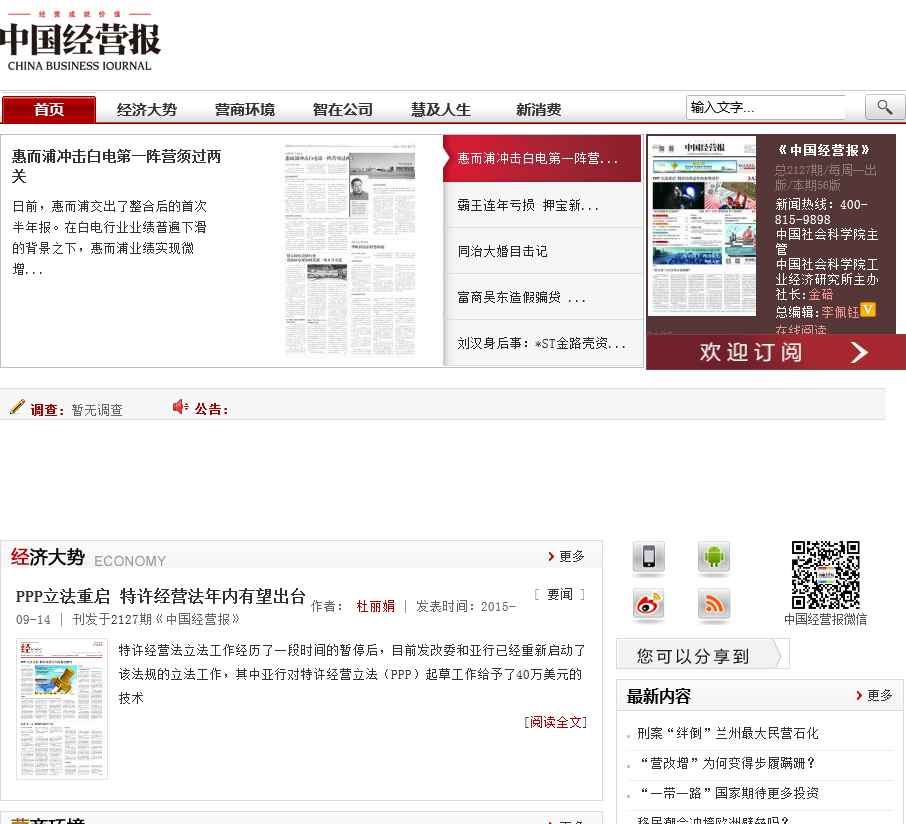Click the 最新内容 heading
Image resolution: width=906 pixels, height=824 pixels.
(x=659, y=696)
